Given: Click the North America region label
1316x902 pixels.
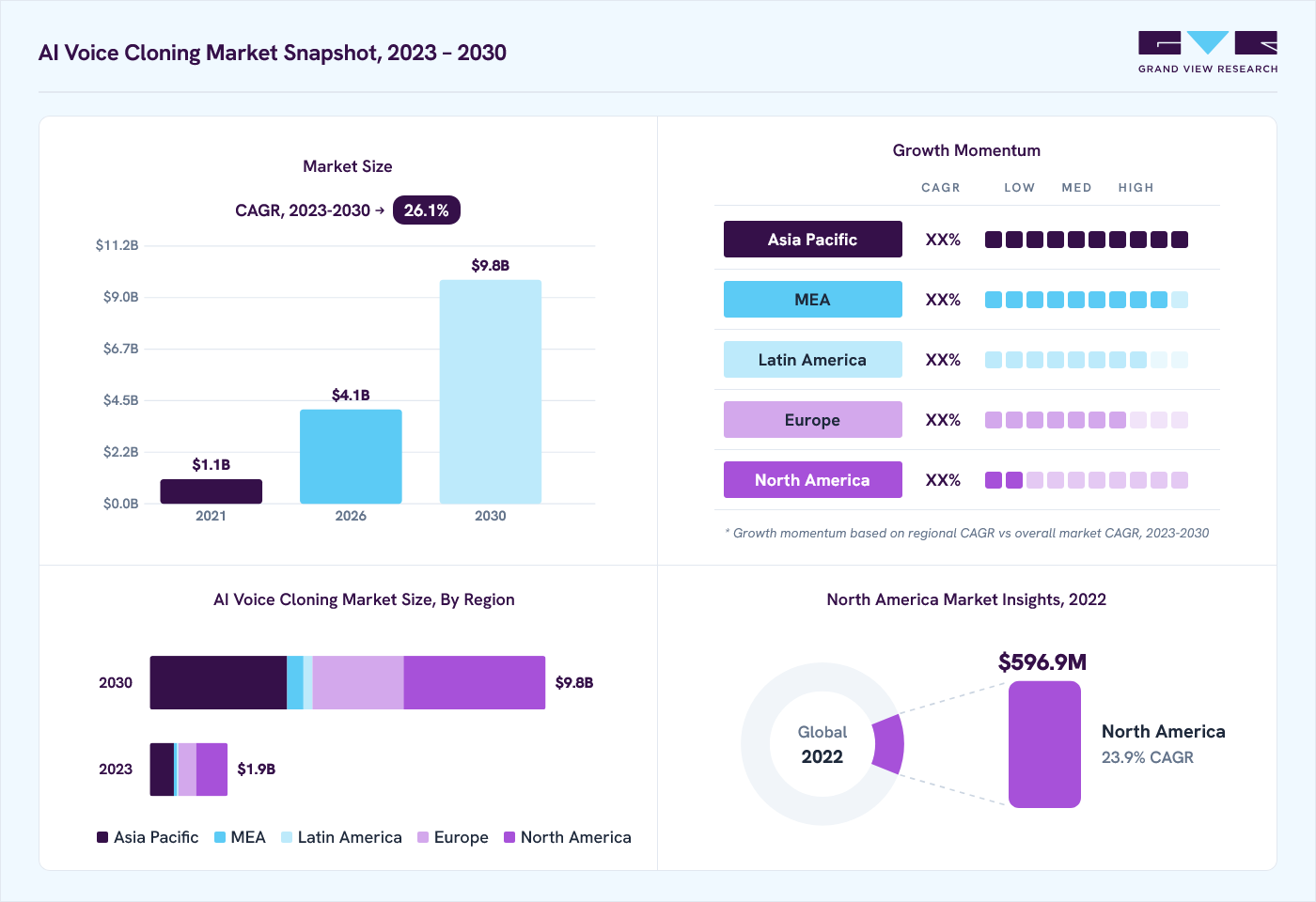Looking at the screenshot, I should (x=813, y=480).
